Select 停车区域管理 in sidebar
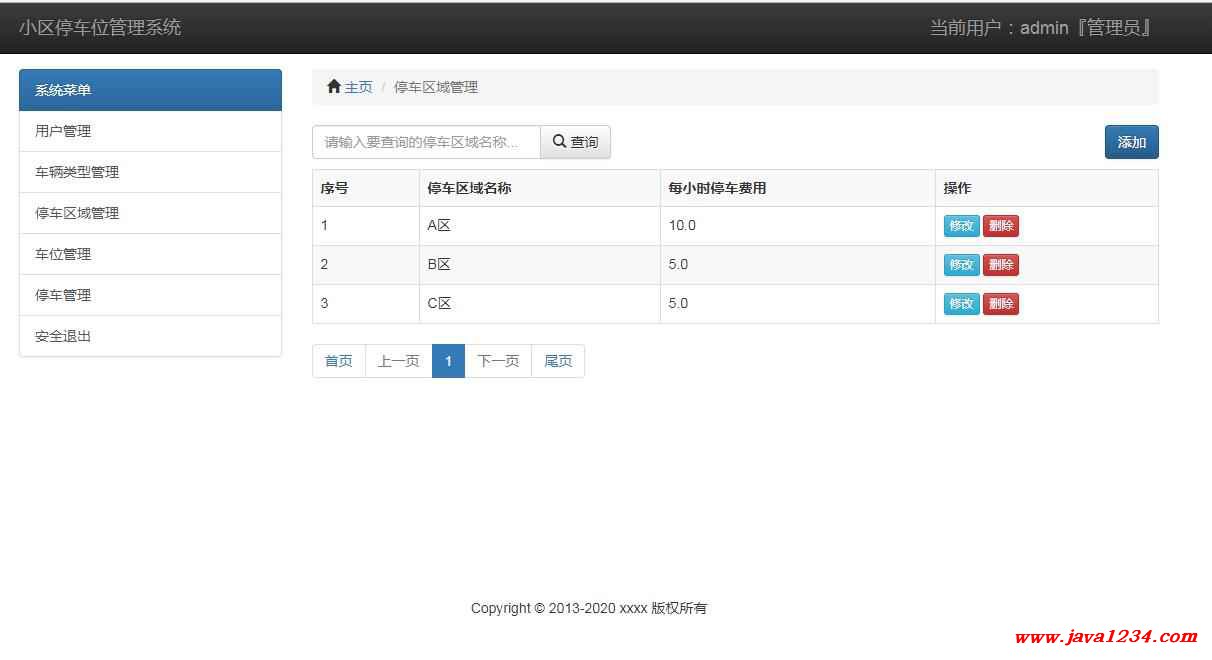Image resolution: width=1212 pixels, height=660 pixels. point(150,213)
